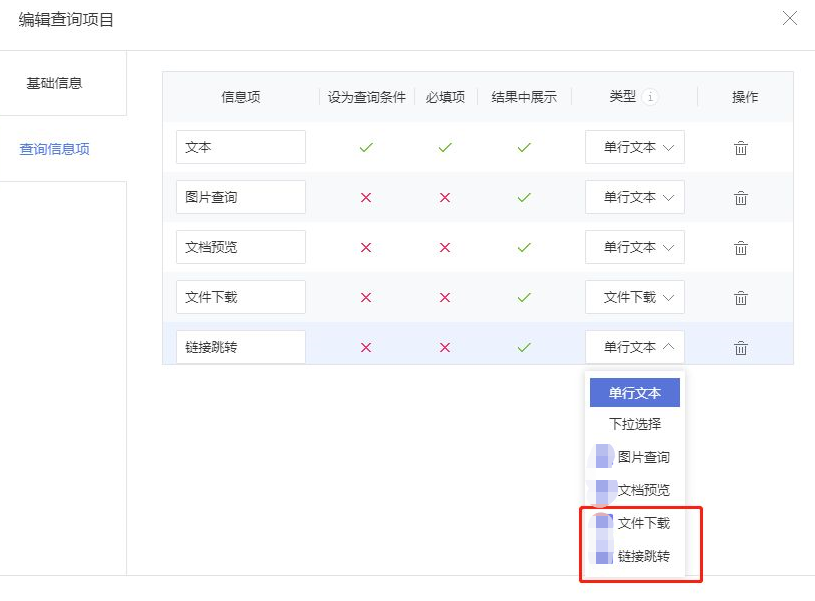Toggle 设为查询条件 for the 文件下载 row
Screen dimensions: 815x601
[366, 297]
